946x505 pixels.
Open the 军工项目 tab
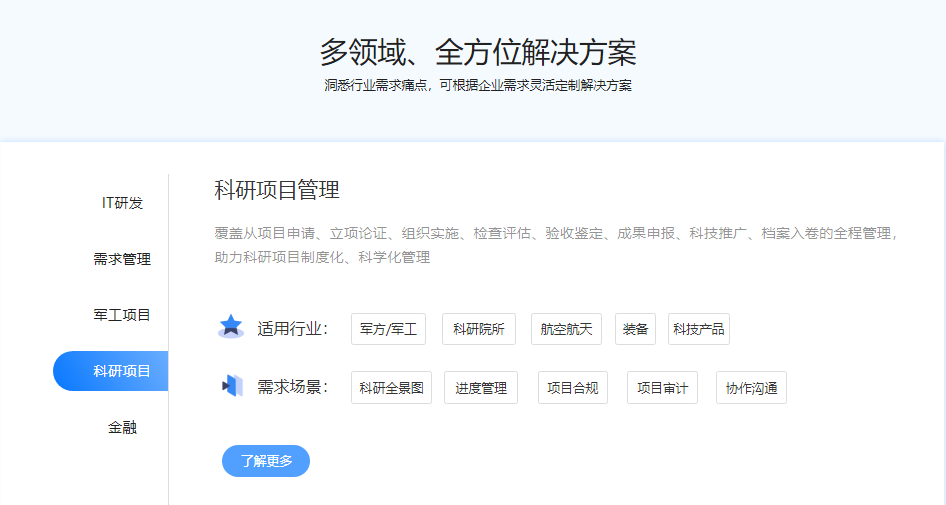pyautogui.click(x=122, y=315)
